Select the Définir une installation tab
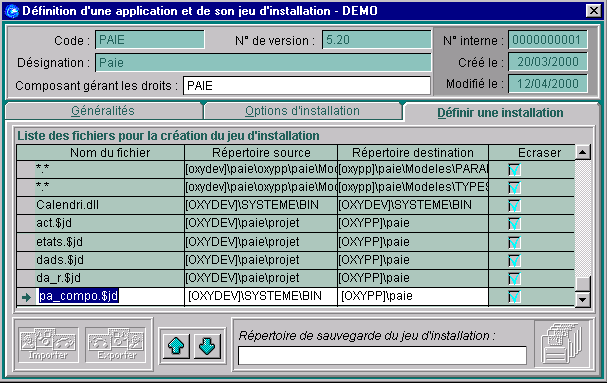 click(x=500, y=113)
